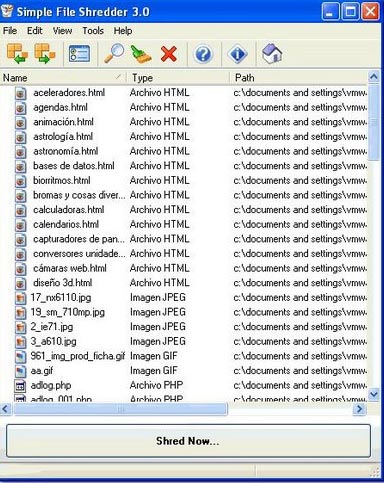Viewport: 384px width, 483px height.
Task: Click the horizontal scrollbar right arrow
Action: click(360, 409)
